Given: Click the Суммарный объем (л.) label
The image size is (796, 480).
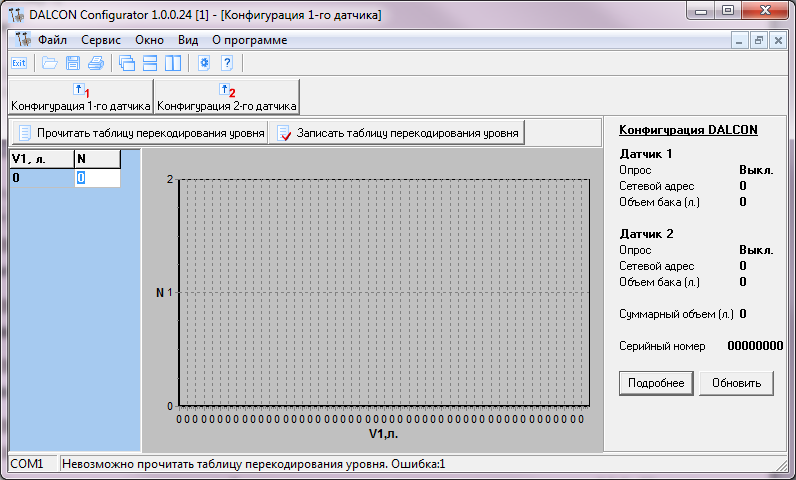Looking at the screenshot, I should point(676,314).
